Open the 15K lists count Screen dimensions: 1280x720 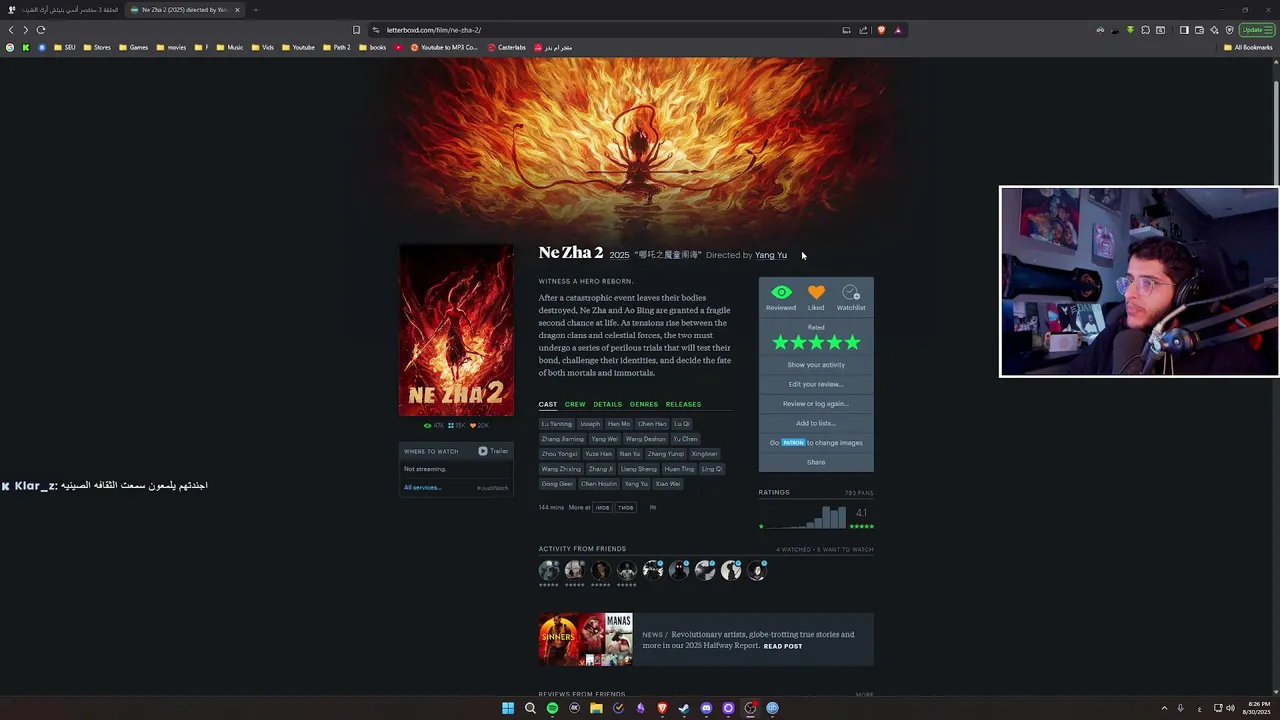[x=457, y=426]
